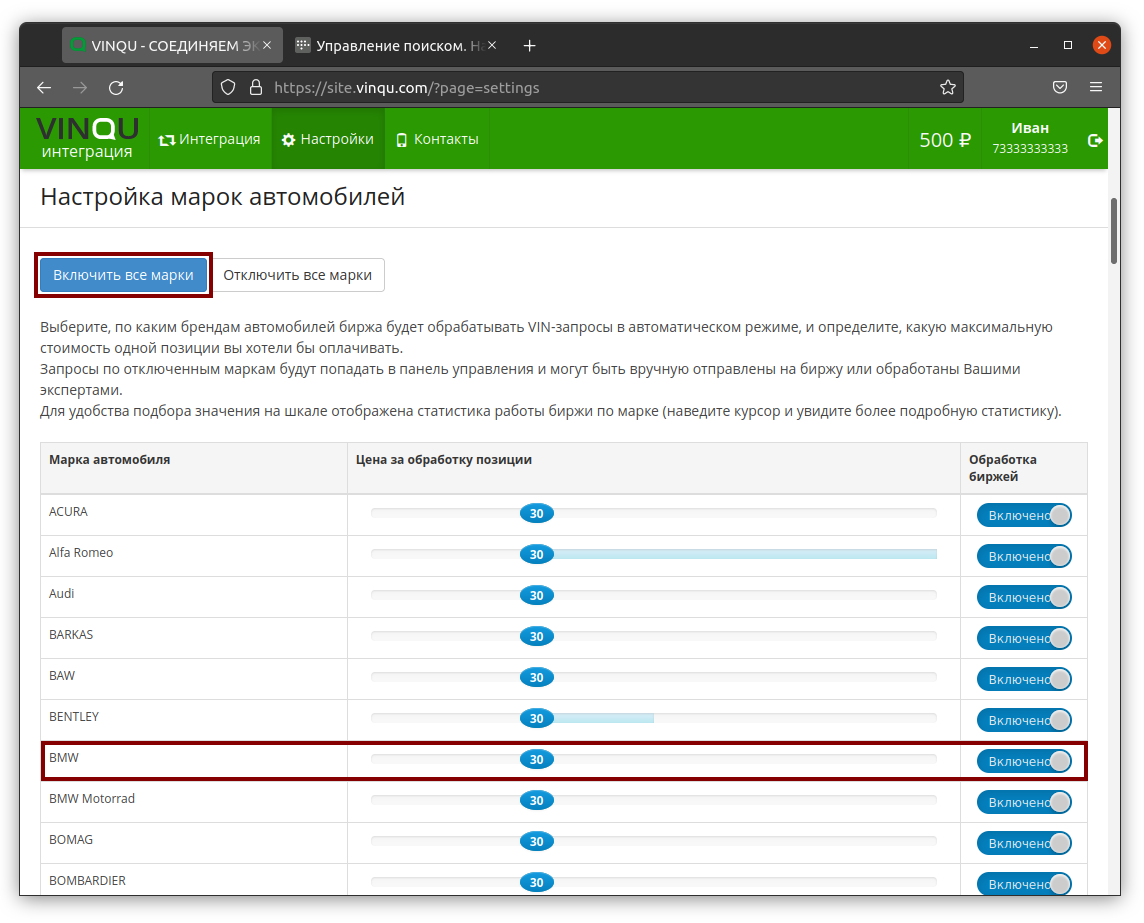Click the 500 ₽ balance

tap(945, 139)
